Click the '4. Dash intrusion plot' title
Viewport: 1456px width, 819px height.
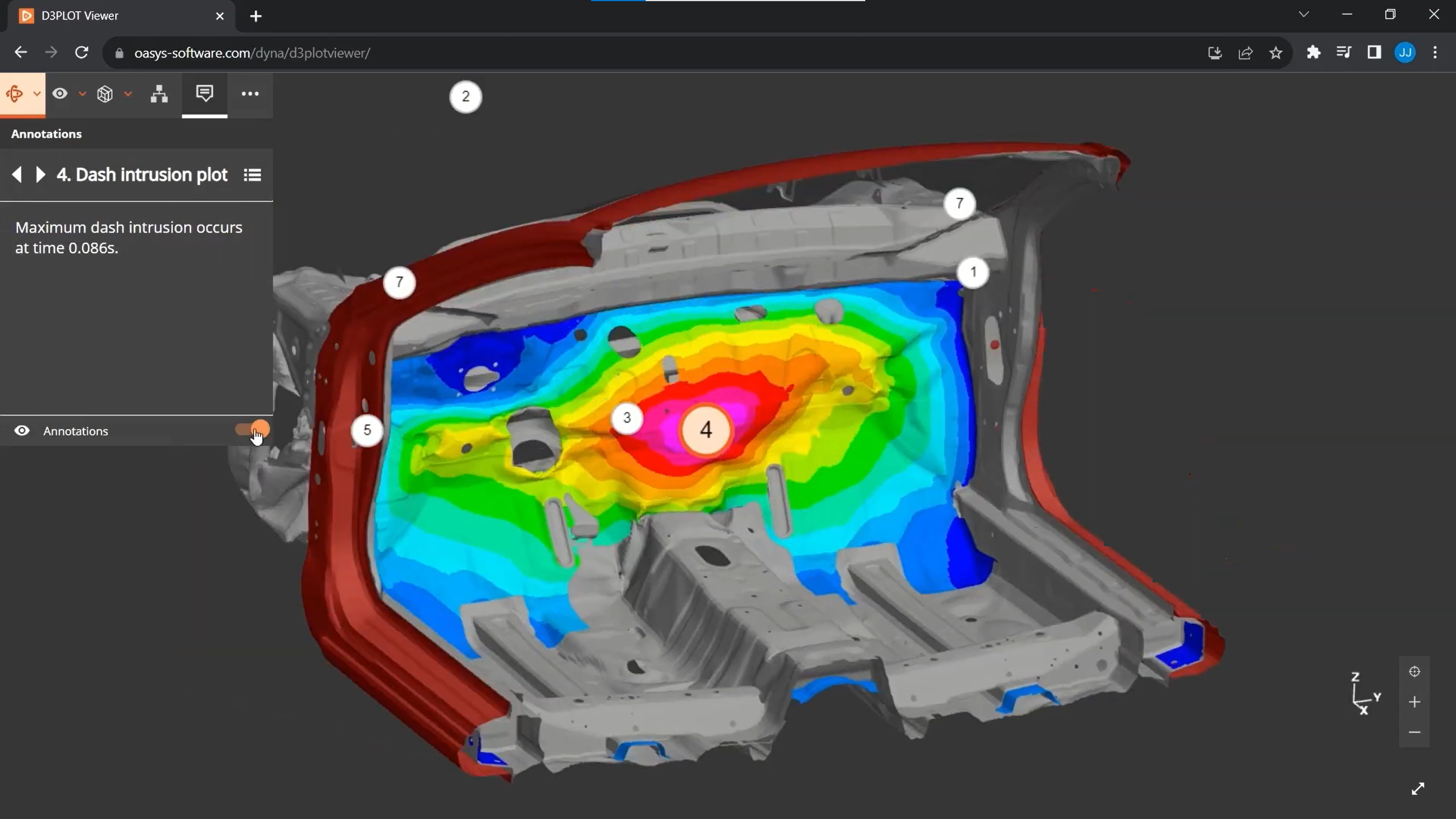(x=142, y=175)
